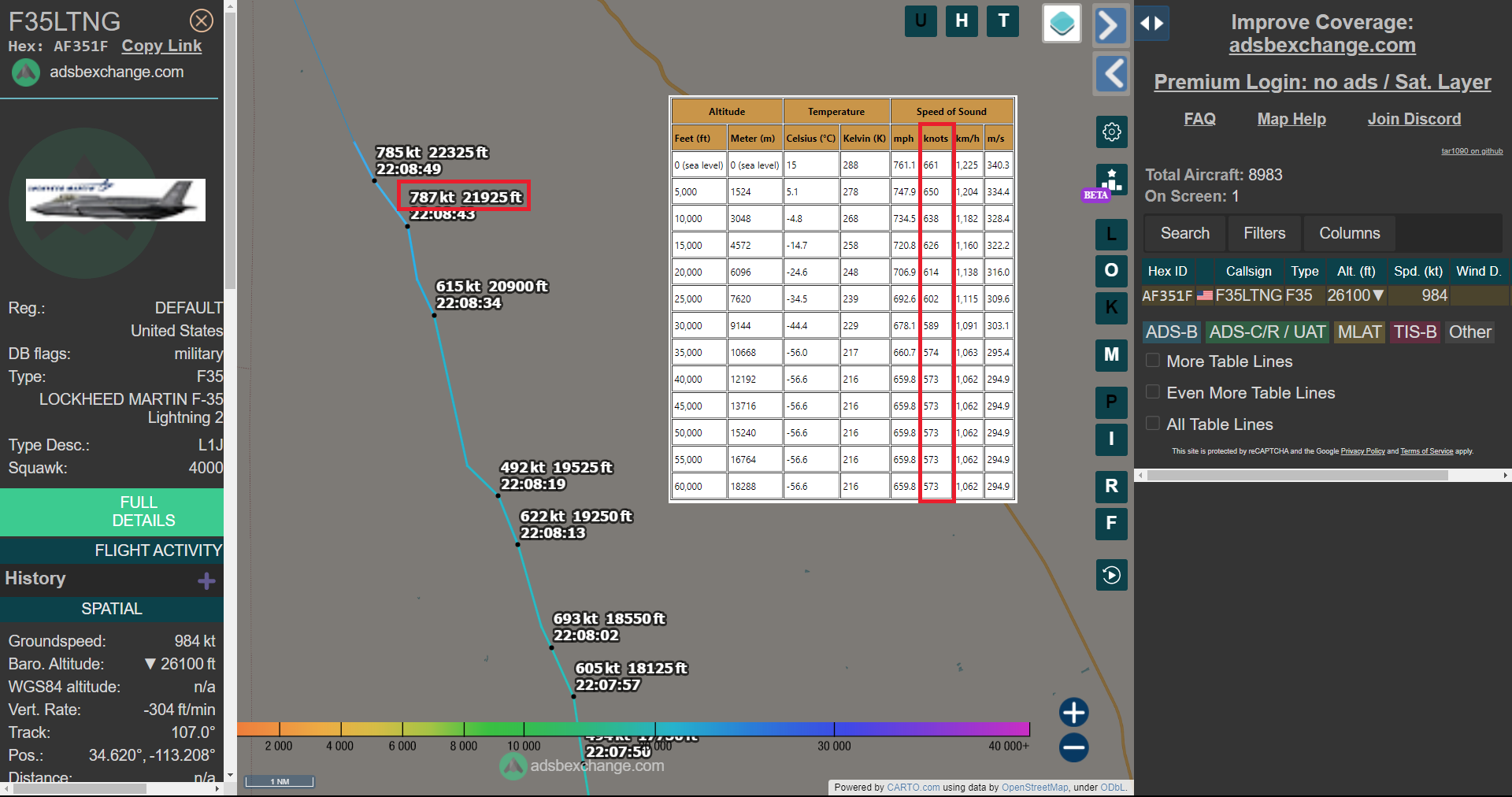Toggle sidebar width with double-arrow button
Image resolution: width=1512 pixels, height=797 pixels.
[x=1151, y=24]
